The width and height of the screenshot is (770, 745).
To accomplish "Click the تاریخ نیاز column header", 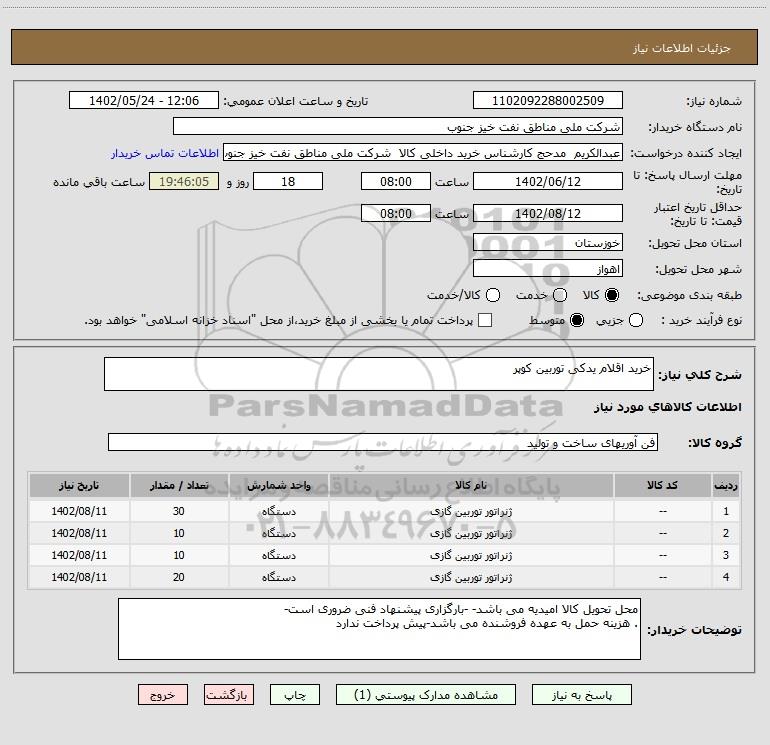I will coord(79,485).
